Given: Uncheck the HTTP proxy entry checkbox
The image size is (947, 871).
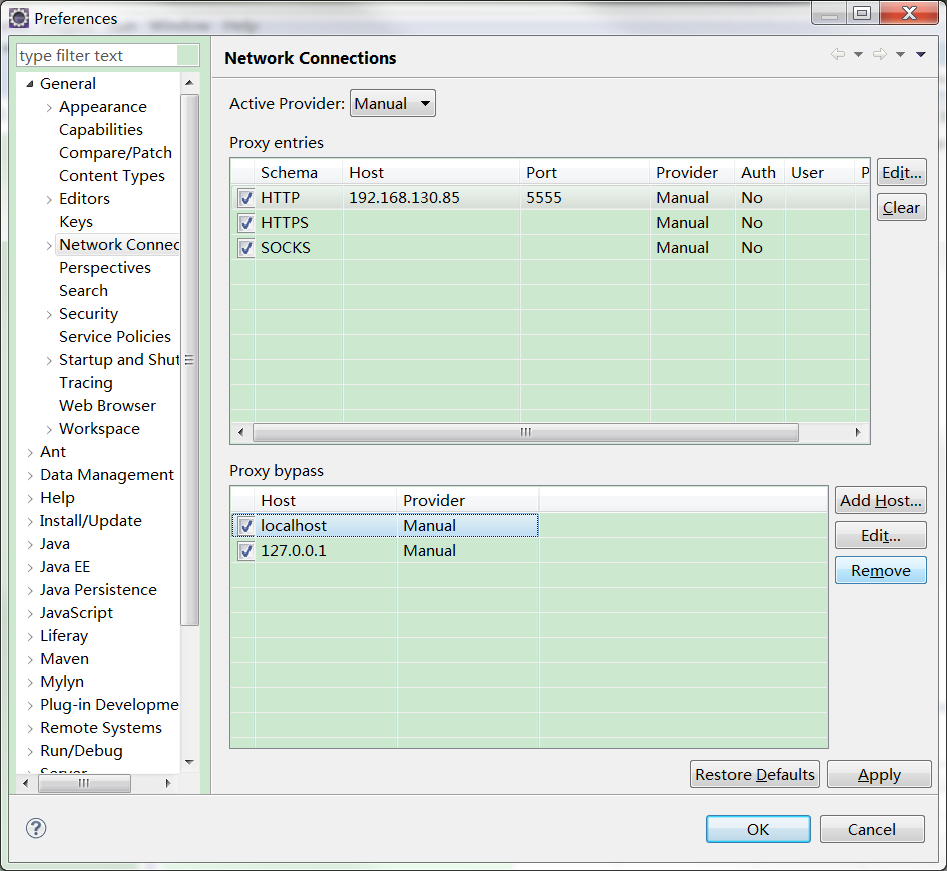Looking at the screenshot, I should pos(246,198).
